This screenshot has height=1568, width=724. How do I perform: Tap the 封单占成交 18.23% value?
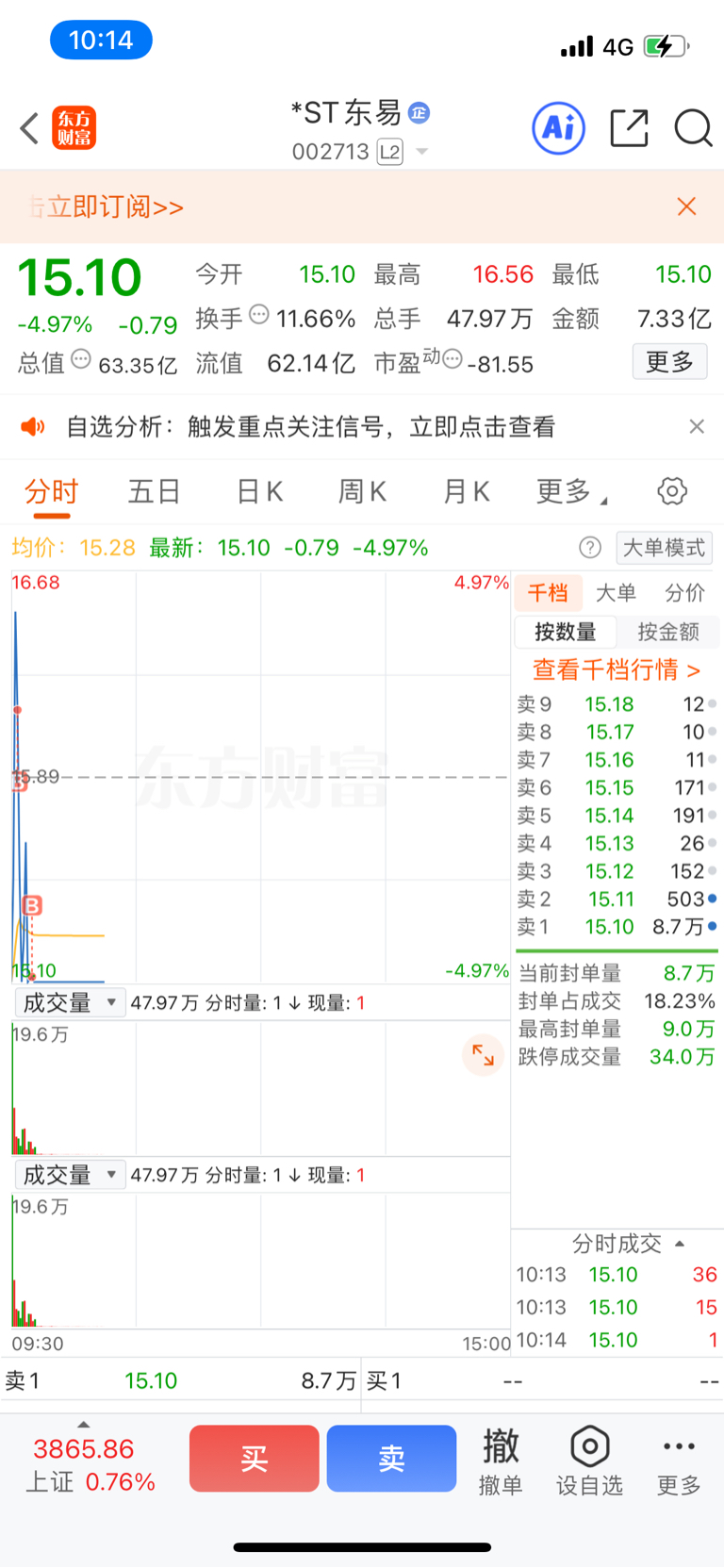[680, 1000]
